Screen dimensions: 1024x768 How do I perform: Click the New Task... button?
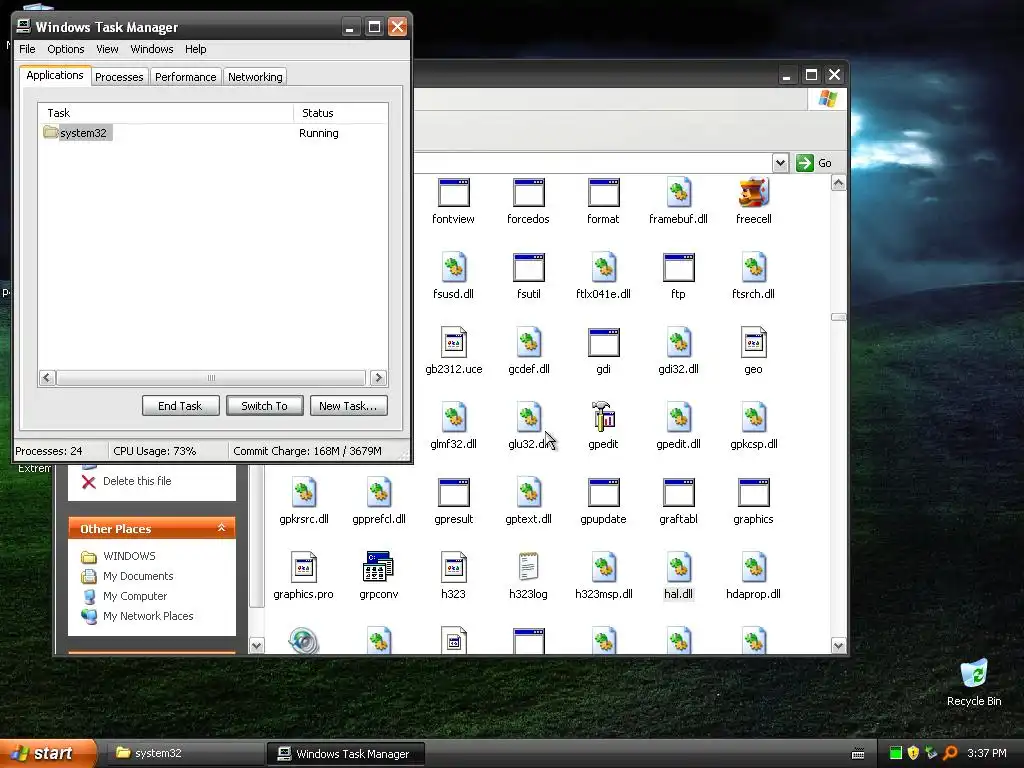pos(348,406)
